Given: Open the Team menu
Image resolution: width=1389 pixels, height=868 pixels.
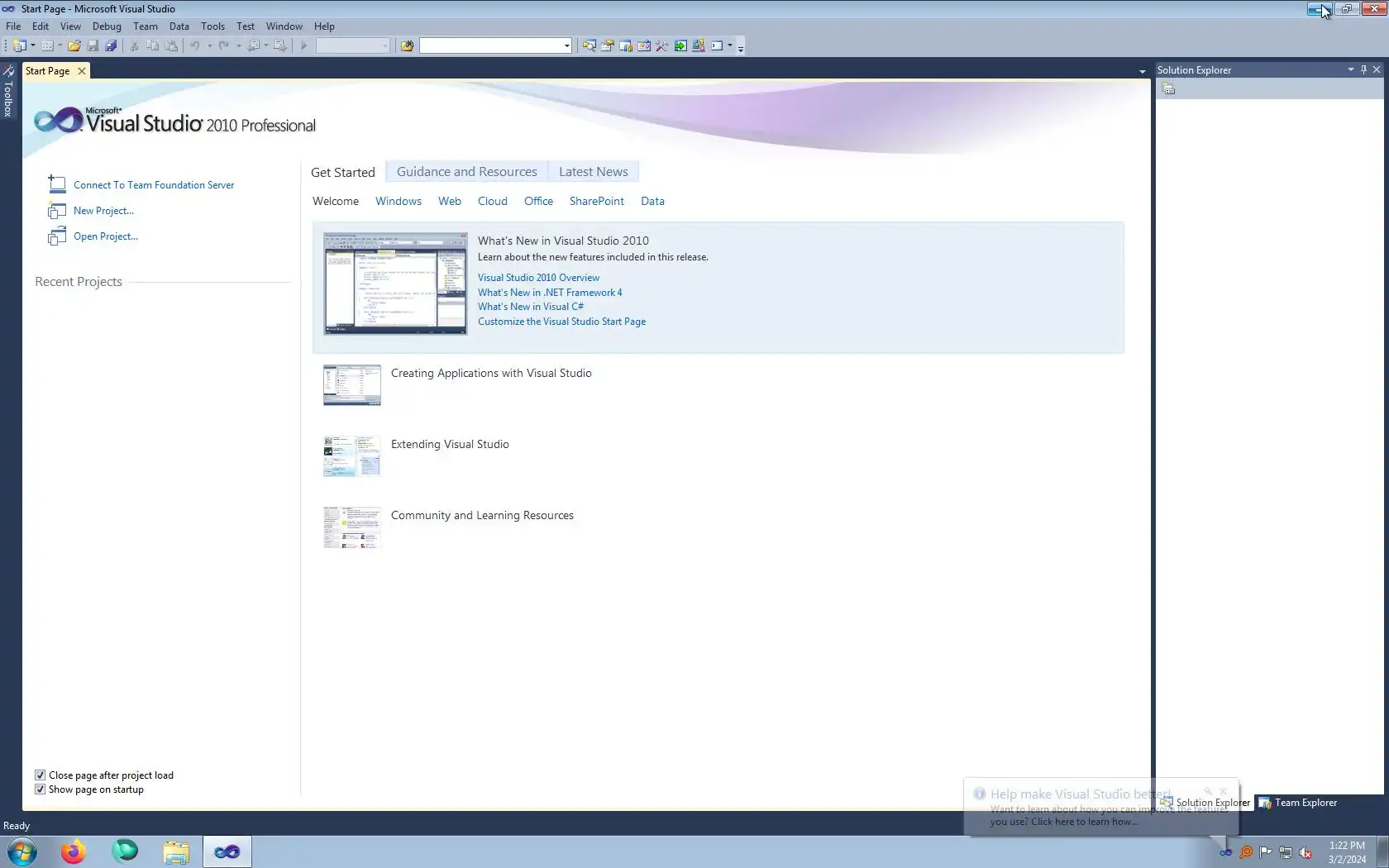Looking at the screenshot, I should [146, 26].
